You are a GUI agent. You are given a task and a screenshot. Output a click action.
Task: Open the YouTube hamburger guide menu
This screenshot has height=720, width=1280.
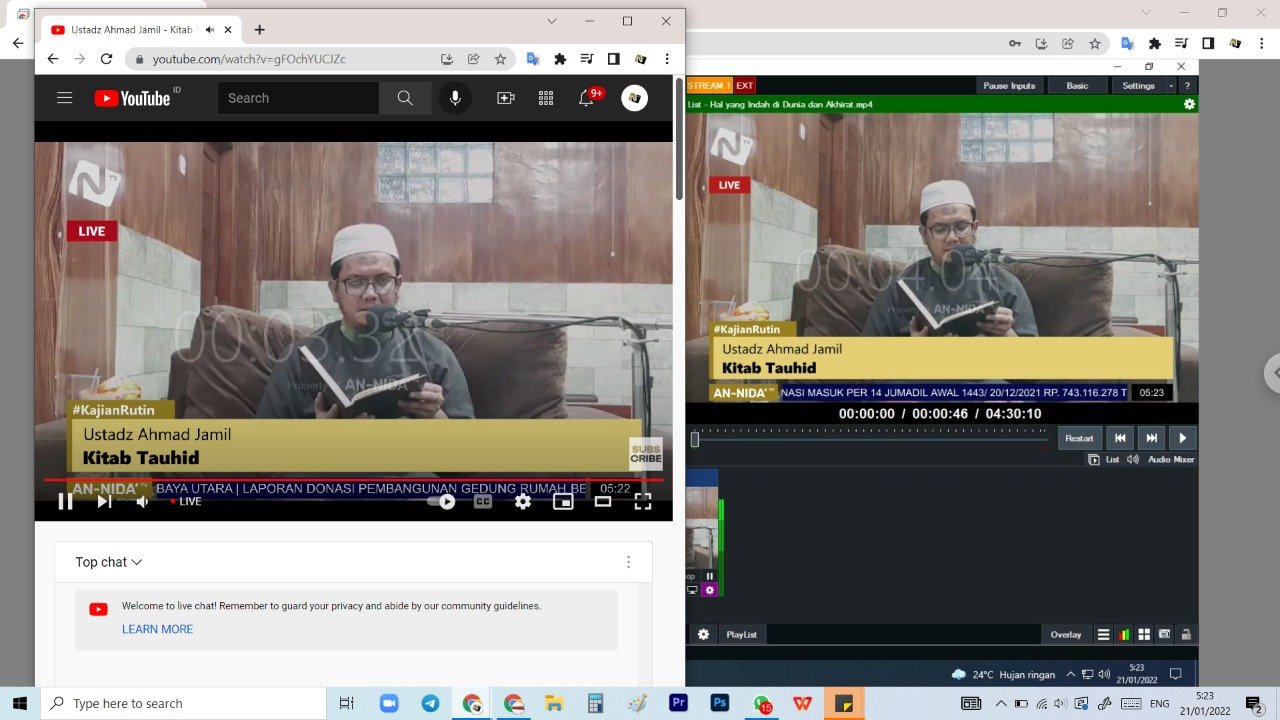65,98
